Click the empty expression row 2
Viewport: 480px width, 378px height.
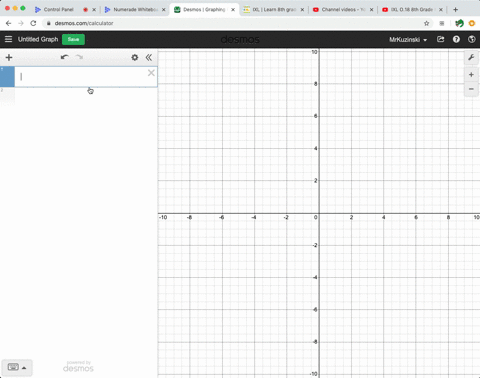(x=79, y=97)
